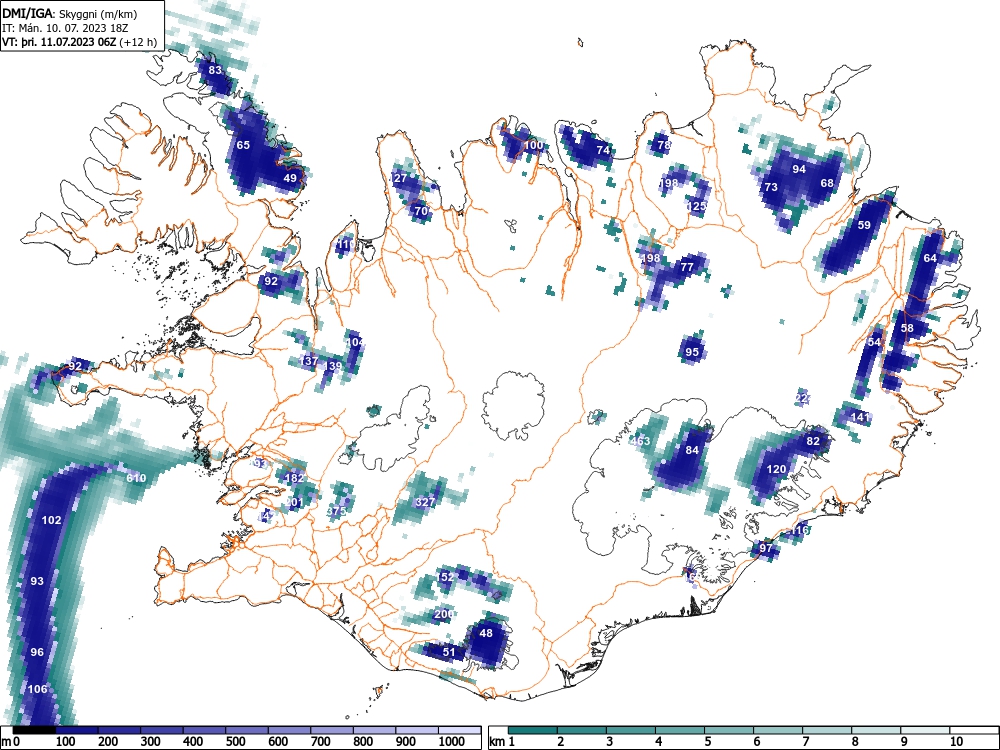Click the value 74 on the north coast
This screenshot has height=750, width=1000.
point(603,150)
